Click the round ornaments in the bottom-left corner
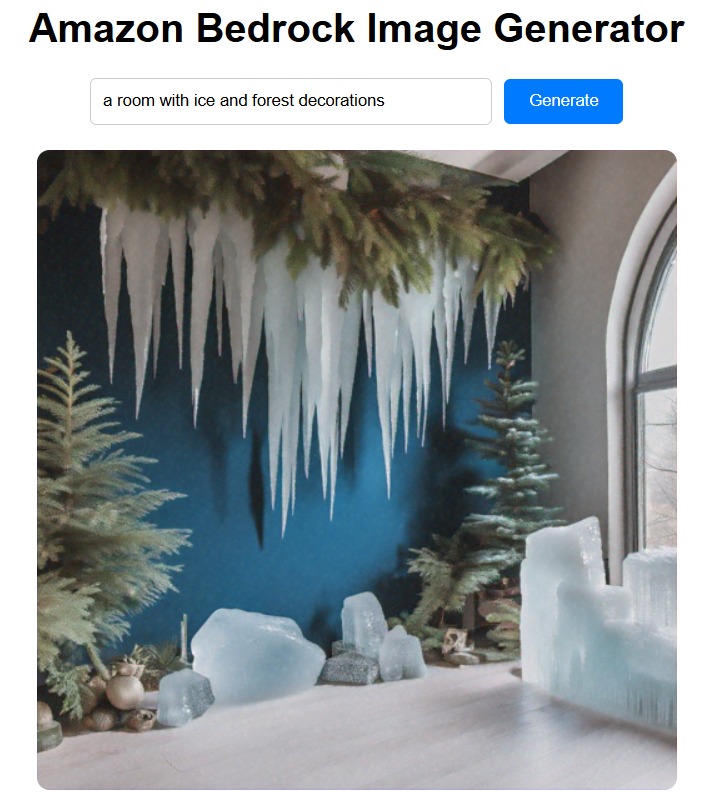 (116, 698)
